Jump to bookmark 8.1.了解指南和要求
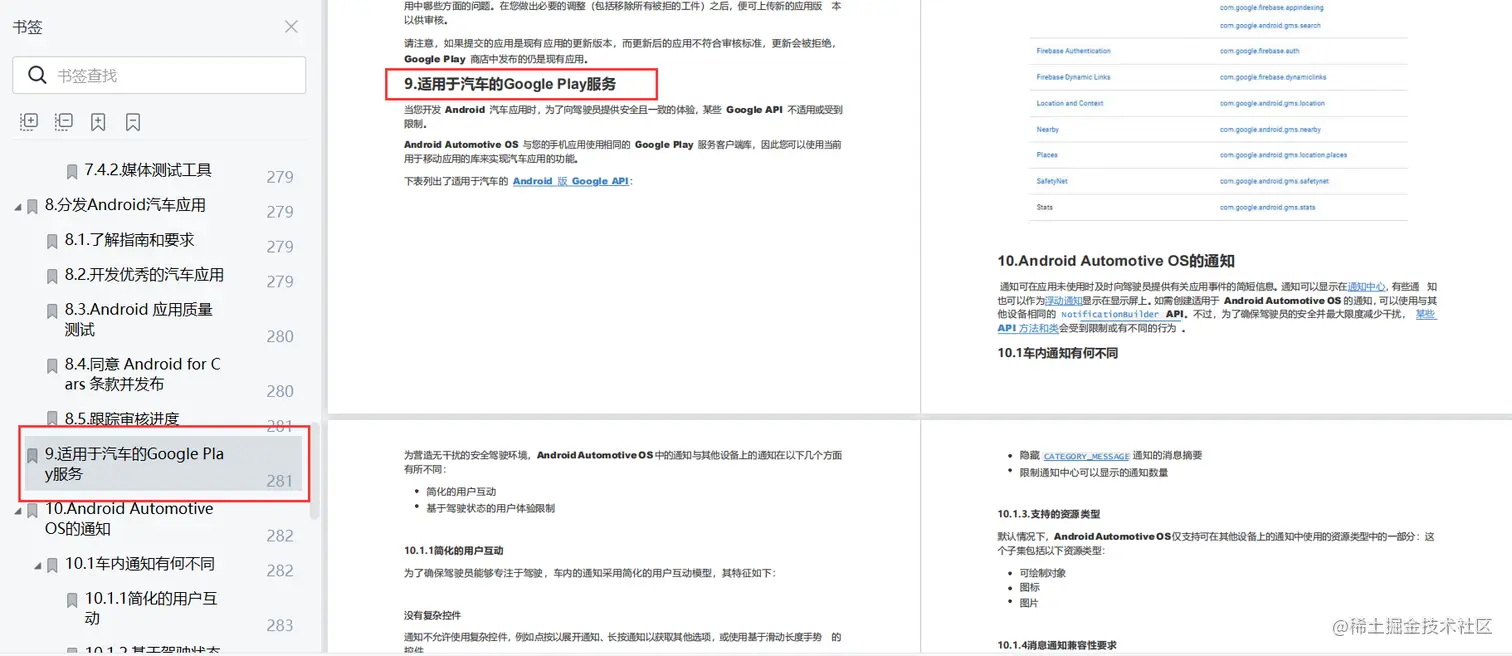1512x656 pixels. point(129,240)
